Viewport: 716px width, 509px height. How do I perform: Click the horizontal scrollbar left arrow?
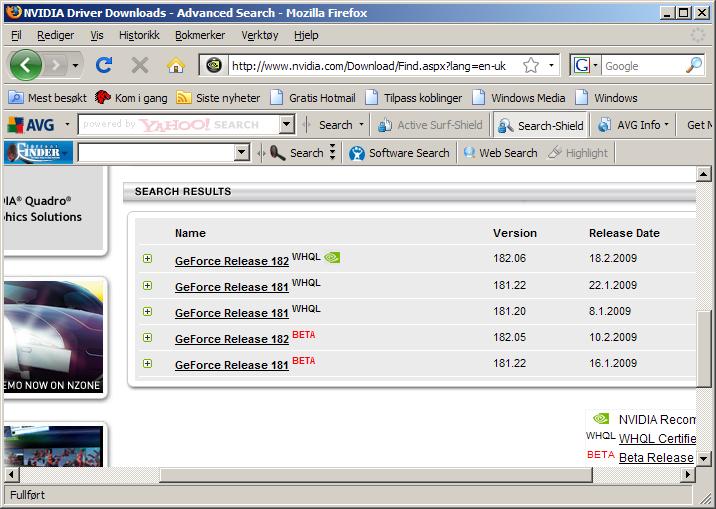pos(11,475)
